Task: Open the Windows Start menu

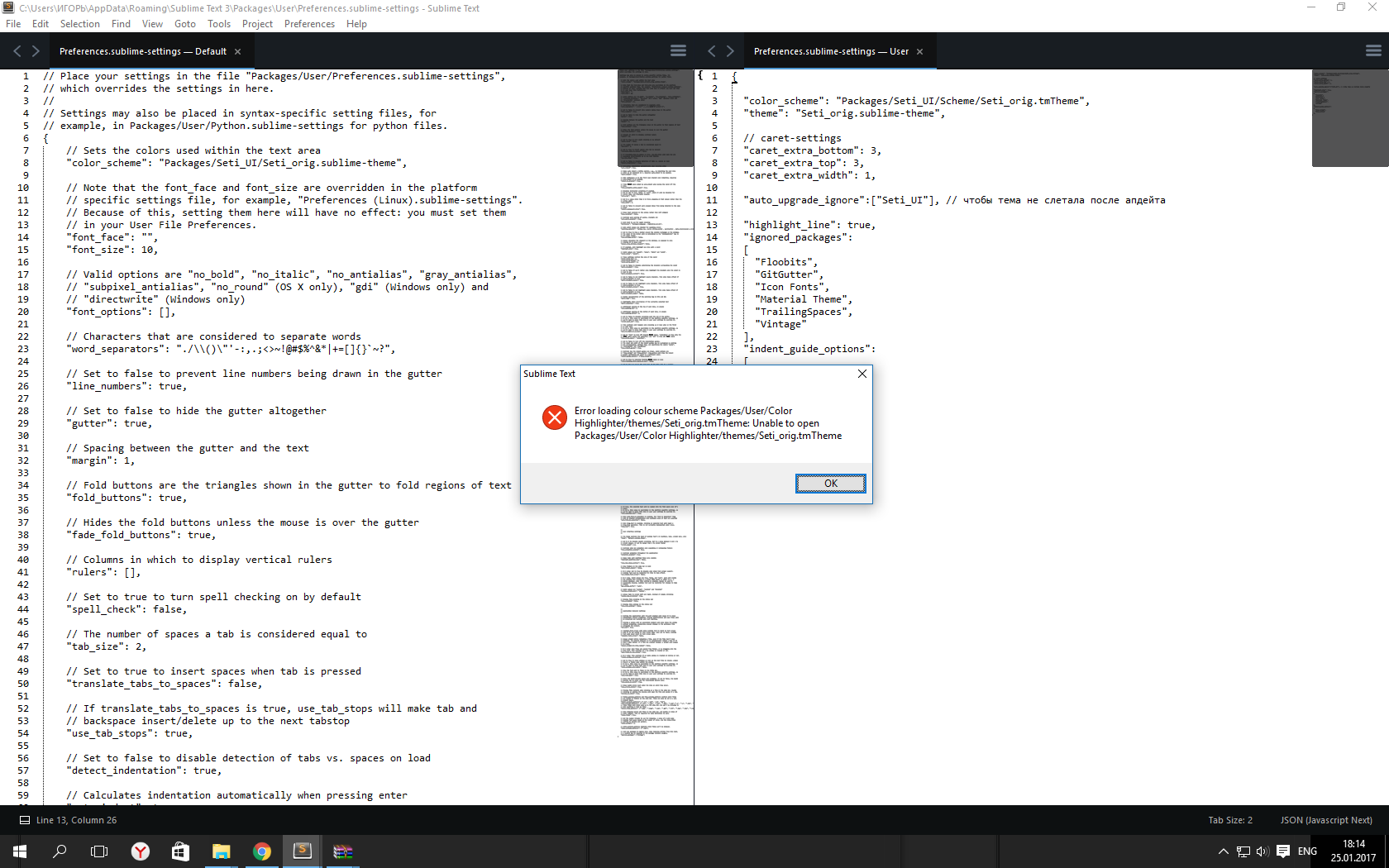Action: click(20, 851)
